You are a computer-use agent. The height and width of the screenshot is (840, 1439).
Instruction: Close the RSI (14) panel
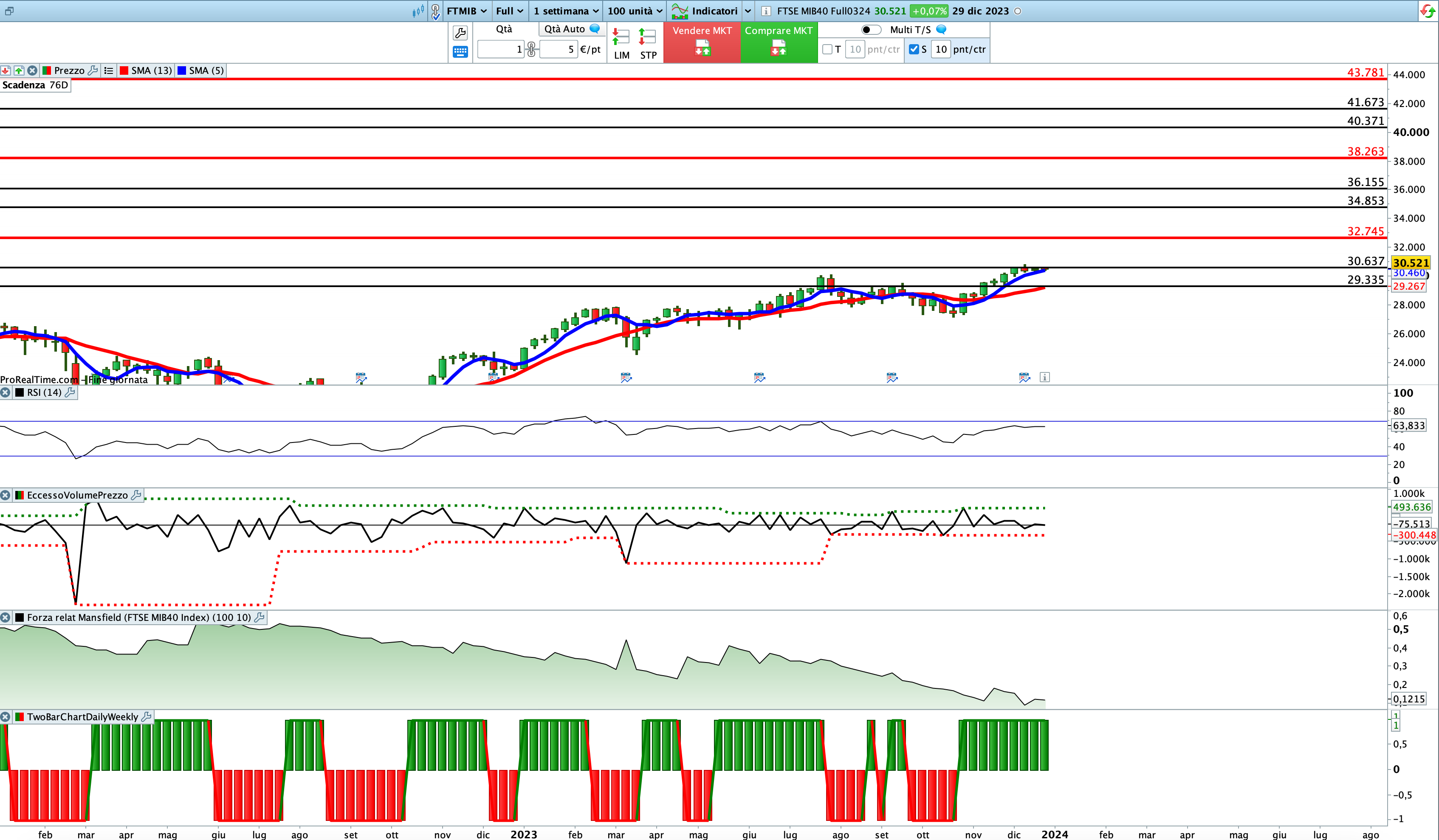click(5, 392)
